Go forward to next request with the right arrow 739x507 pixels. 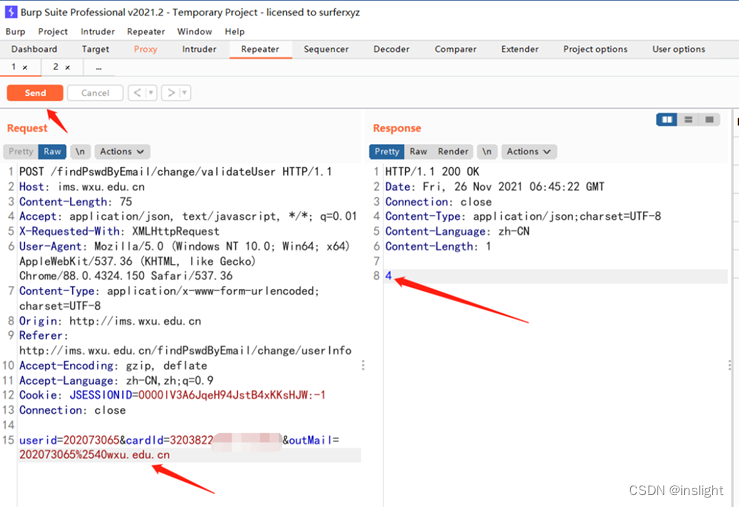[x=171, y=93]
